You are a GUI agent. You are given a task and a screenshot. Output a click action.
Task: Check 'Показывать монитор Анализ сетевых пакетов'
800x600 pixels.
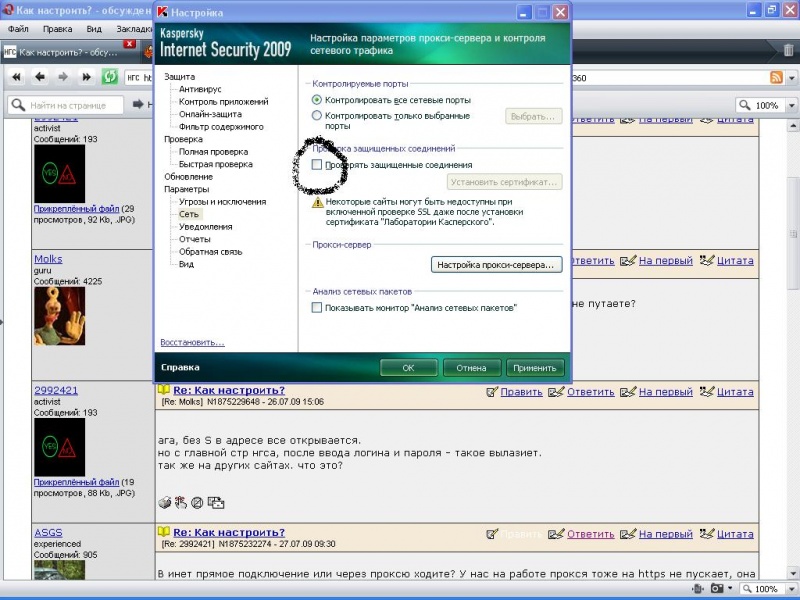click(317, 308)
